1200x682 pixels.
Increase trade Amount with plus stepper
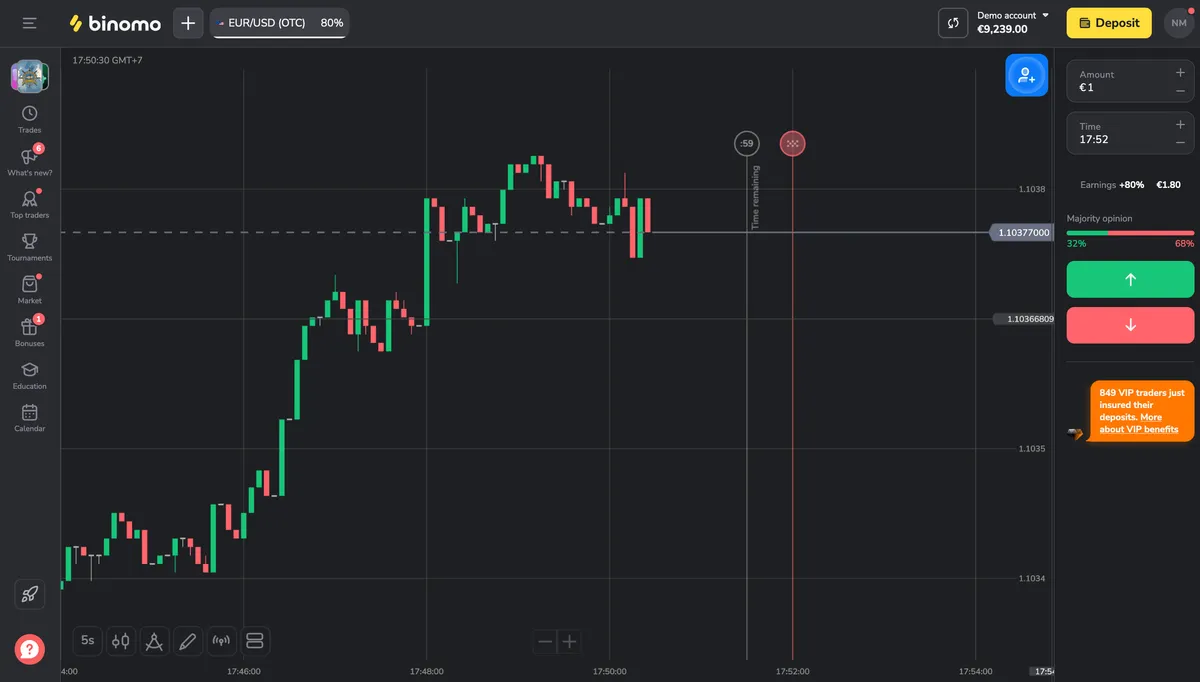click(1180, 72)
